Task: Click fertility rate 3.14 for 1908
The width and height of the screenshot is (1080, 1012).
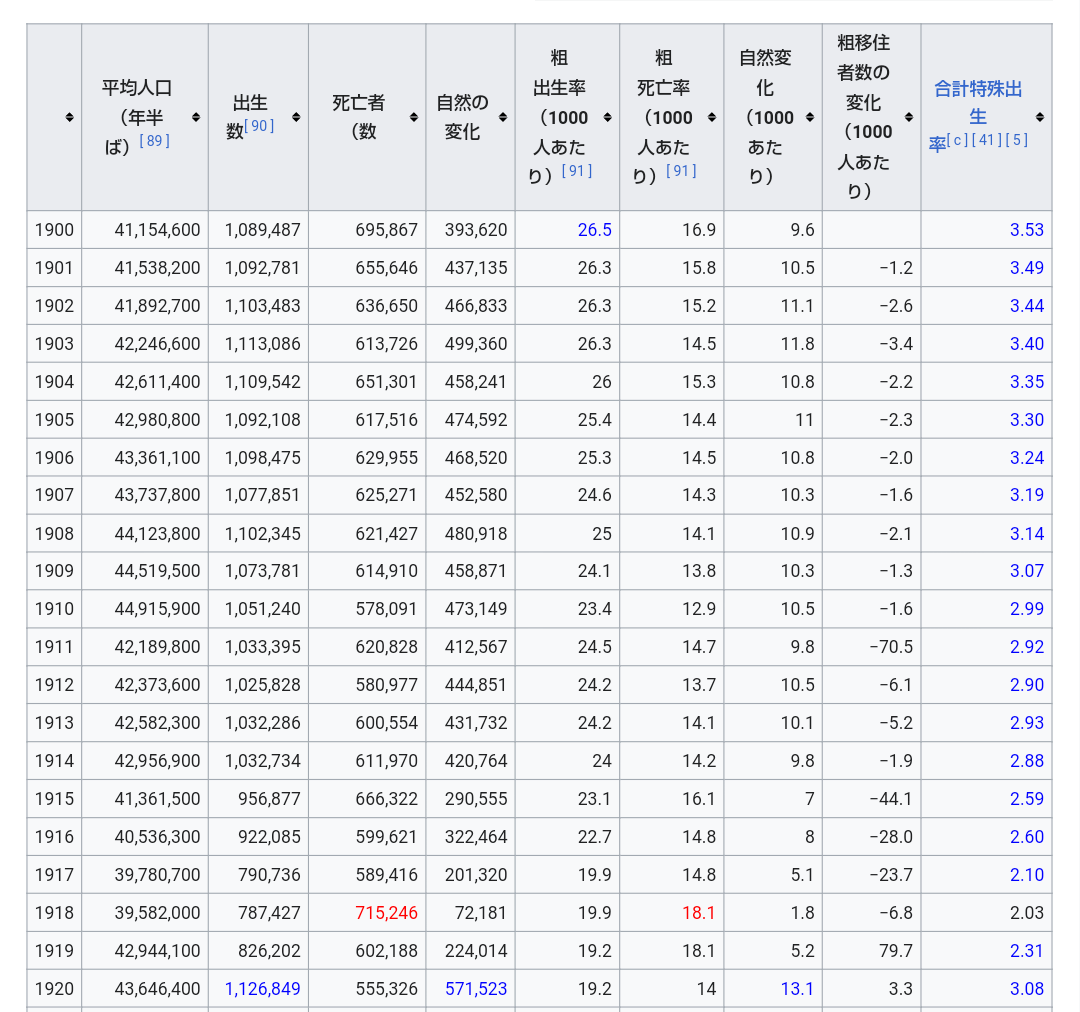Action: point(1027,534)
